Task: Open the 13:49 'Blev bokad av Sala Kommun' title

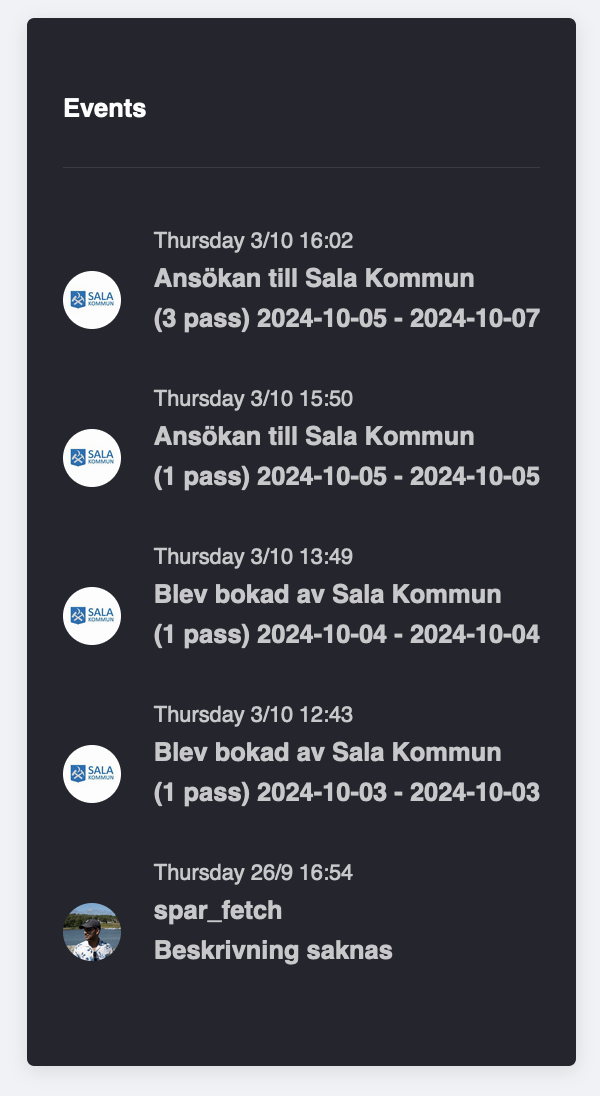Action: tap(327, 594)
